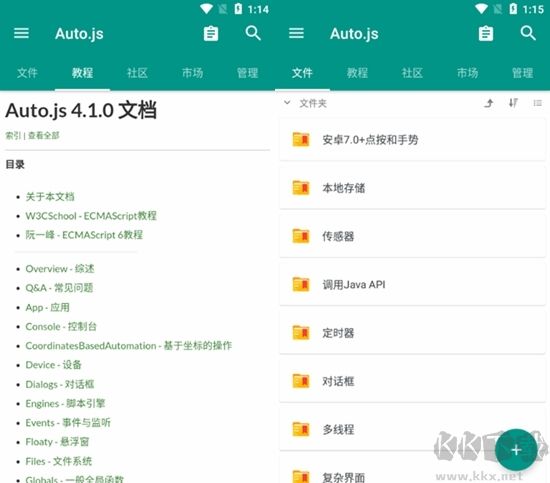Open 社区 tab in right screen
Image resolution: width=550 pixels, height=483 pixels.
[412, 73]
